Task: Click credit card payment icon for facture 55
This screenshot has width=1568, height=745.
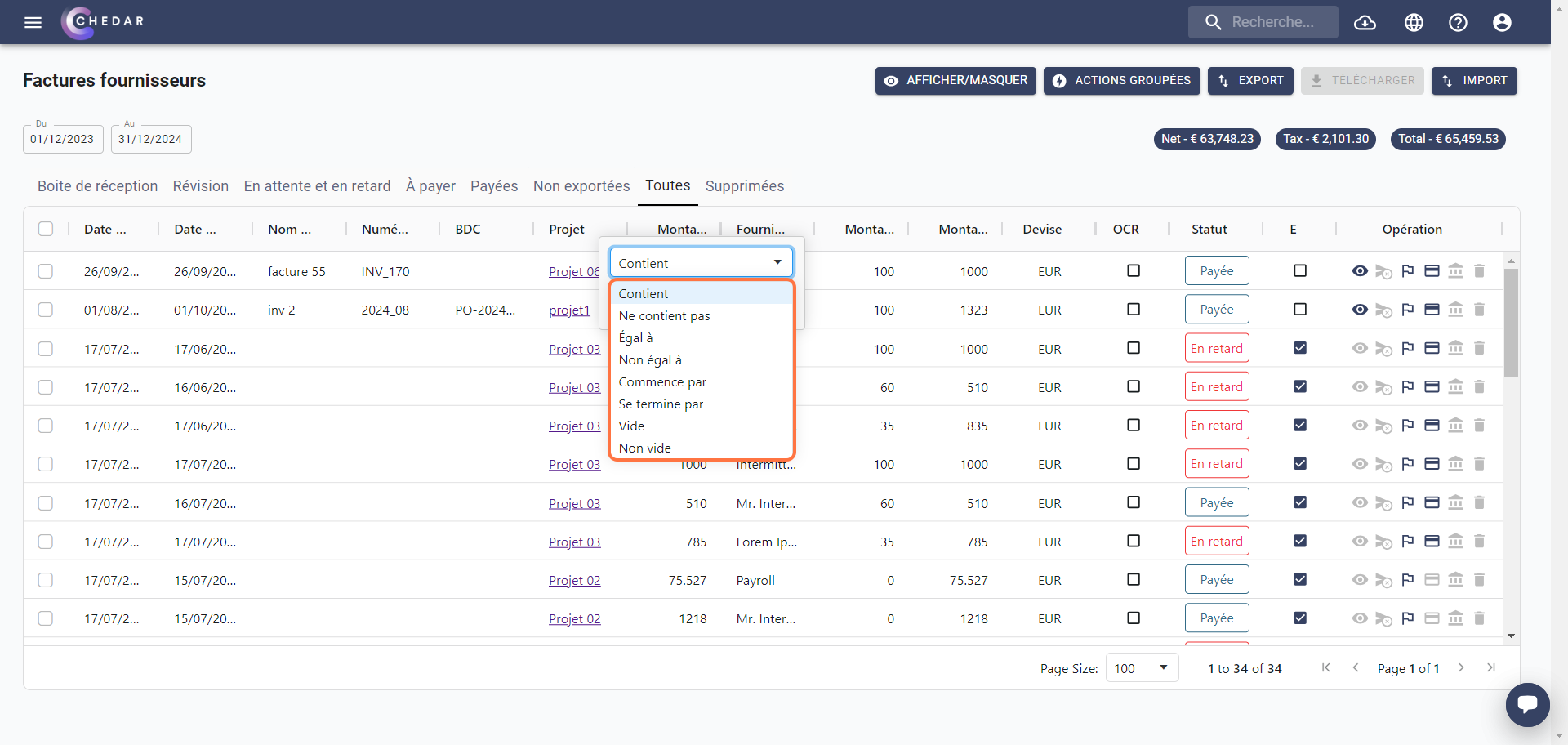Action: click(1432, 271)
